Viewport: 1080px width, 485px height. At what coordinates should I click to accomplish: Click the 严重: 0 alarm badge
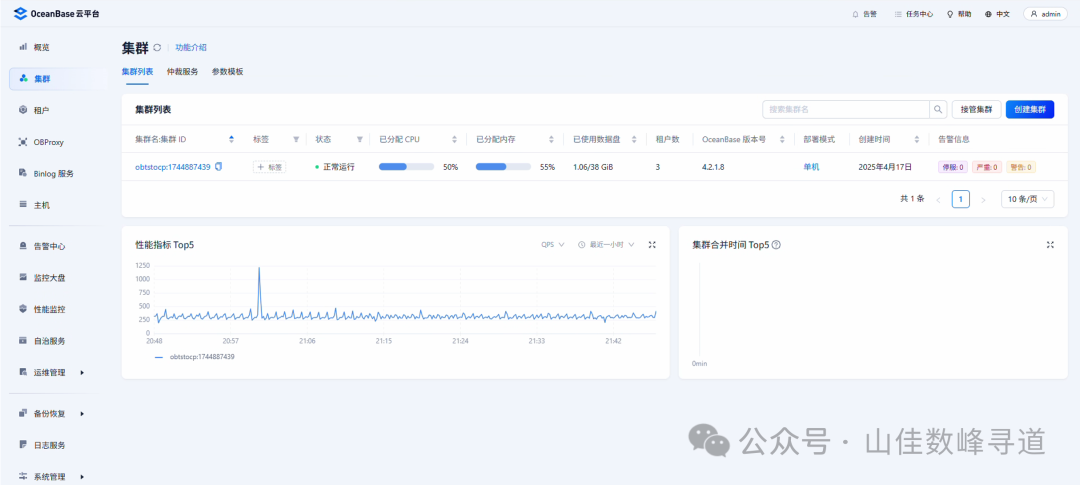coord(987,167)
